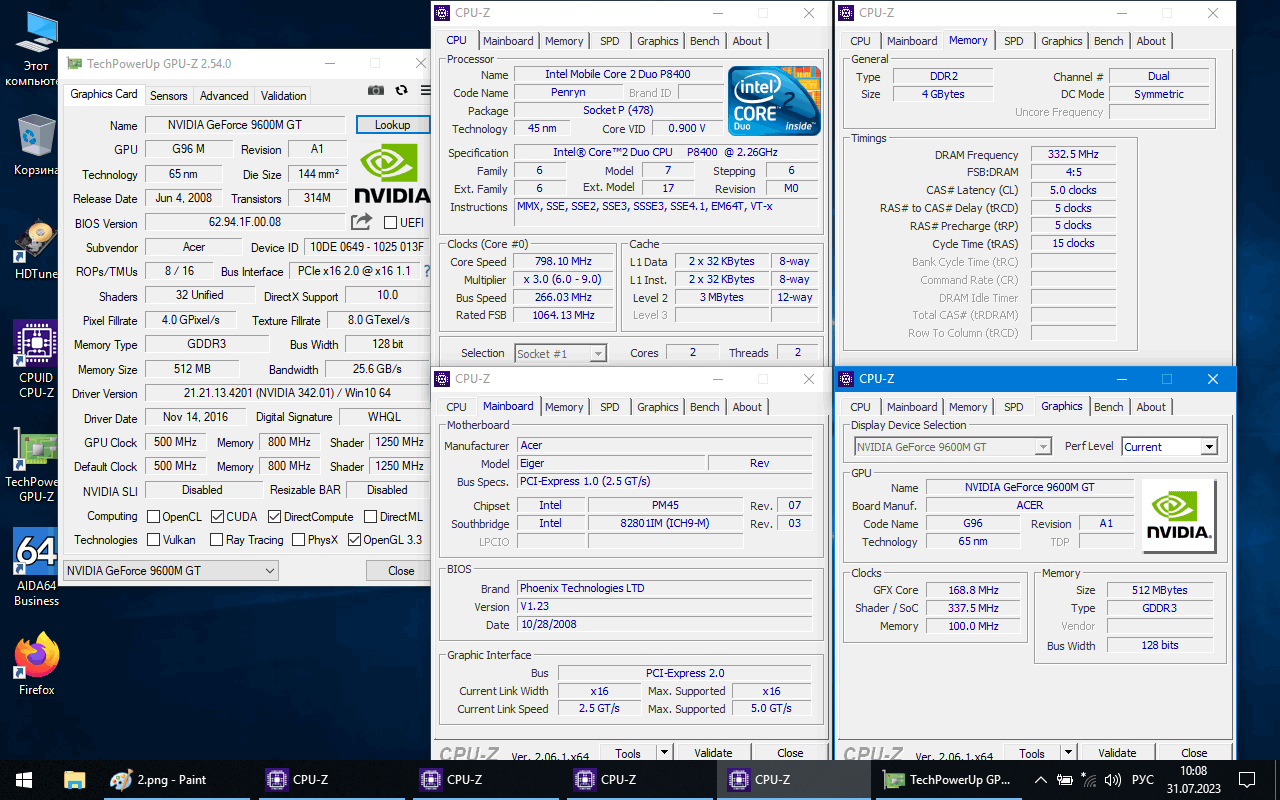The image size is (1280, 800).
Task: Toggle the Vulkan checkbox
Action: tap(154, 540)
